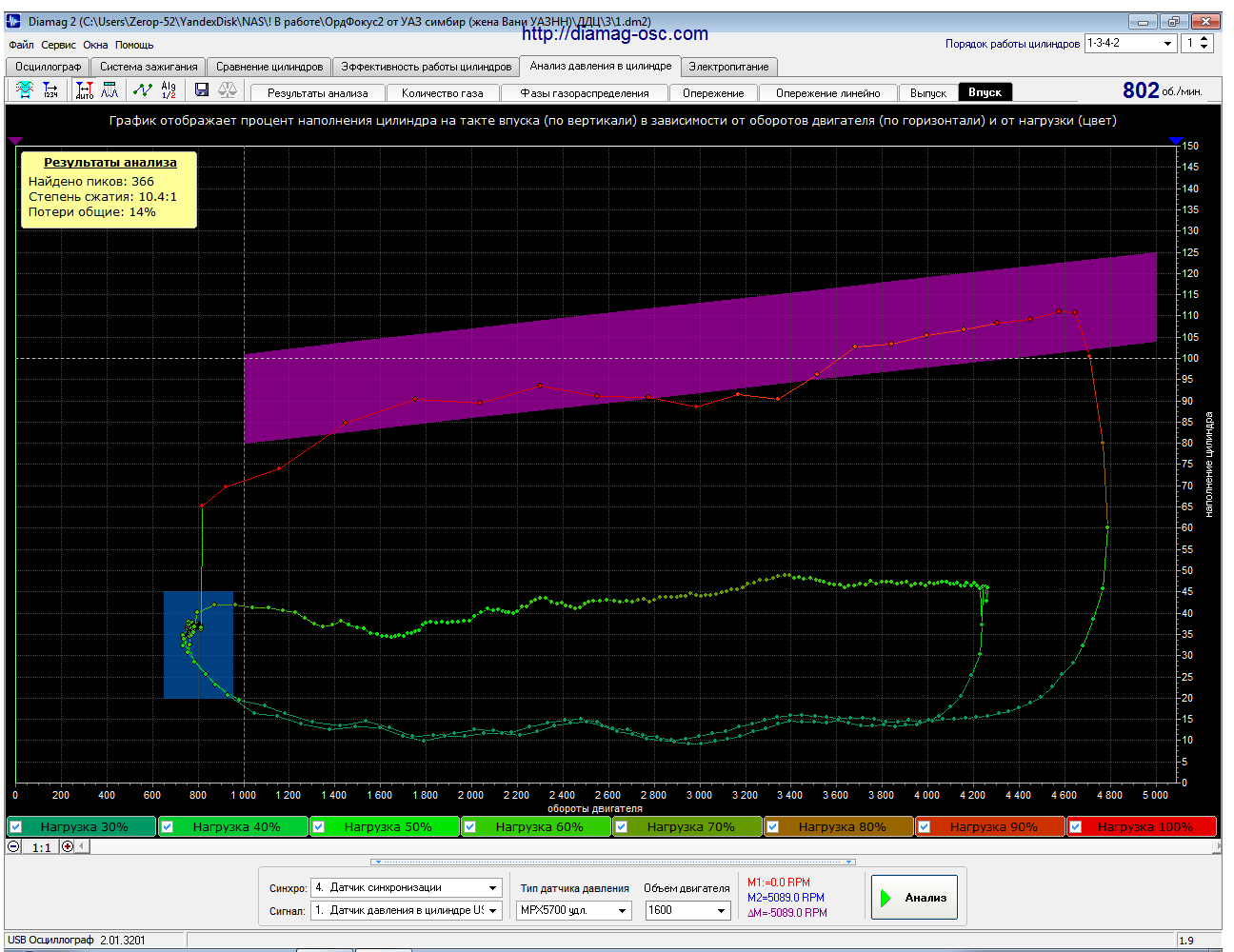Click the blue idle region rectangle on graph

[x=198, y=645]
